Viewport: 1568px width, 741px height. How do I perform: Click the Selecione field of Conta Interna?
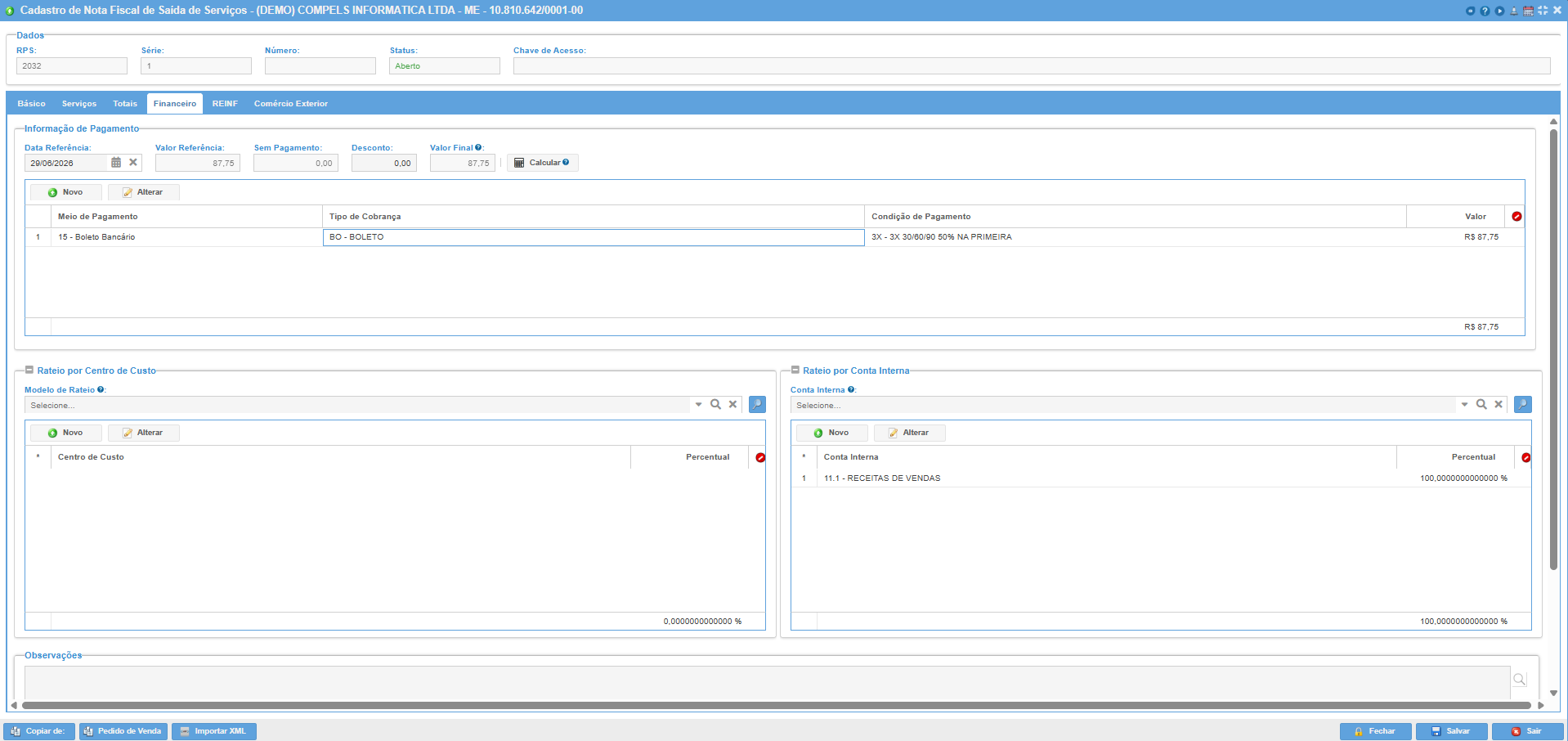[x=1123, y=405]
